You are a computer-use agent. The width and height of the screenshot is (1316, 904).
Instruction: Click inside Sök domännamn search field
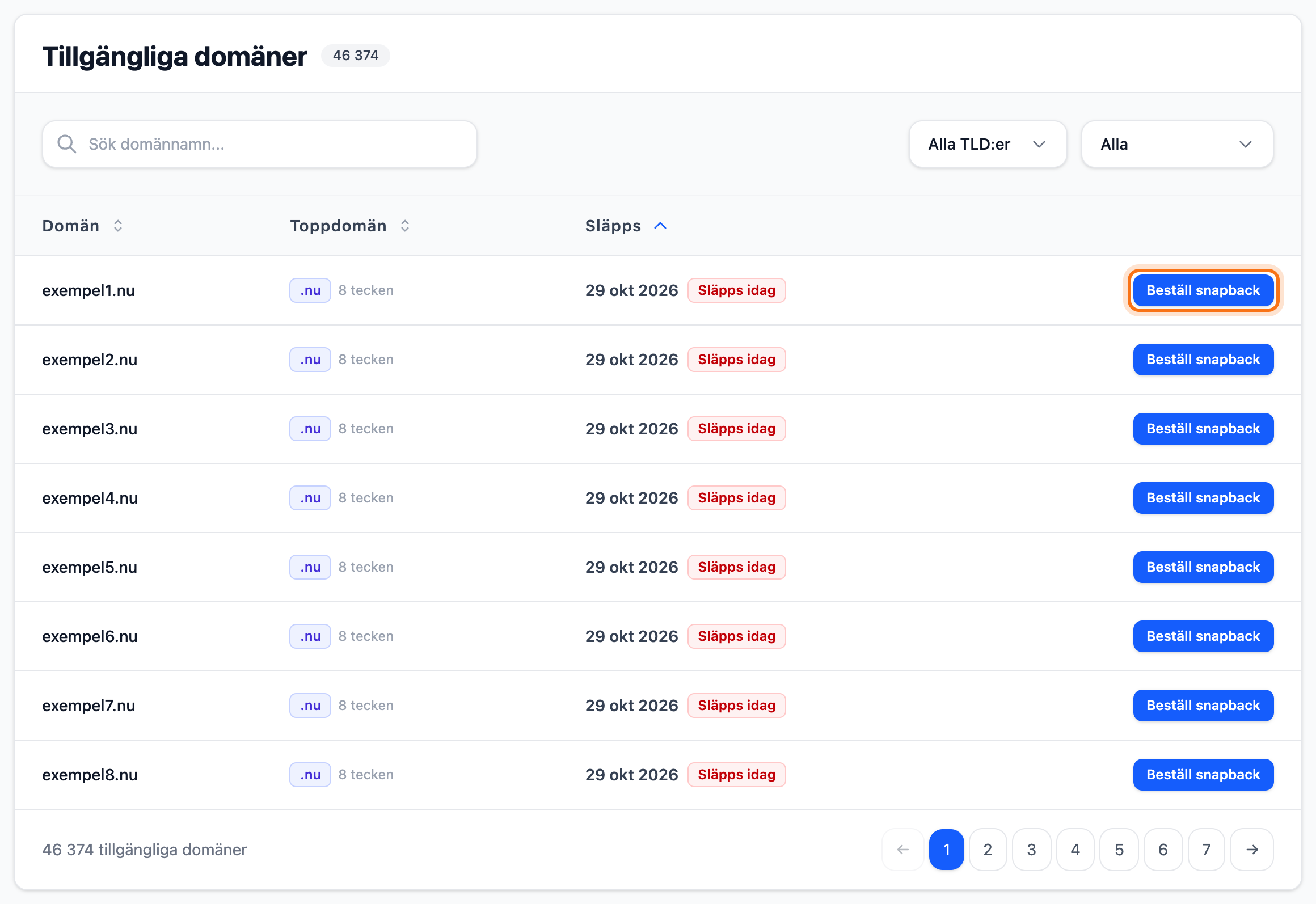click(x=260, y=144)
